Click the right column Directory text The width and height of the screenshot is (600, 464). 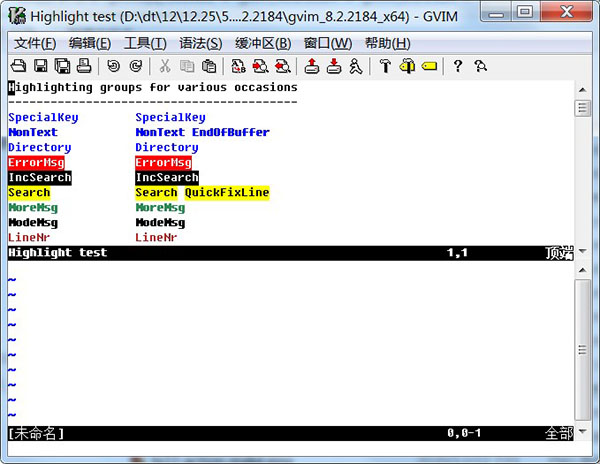167,148
